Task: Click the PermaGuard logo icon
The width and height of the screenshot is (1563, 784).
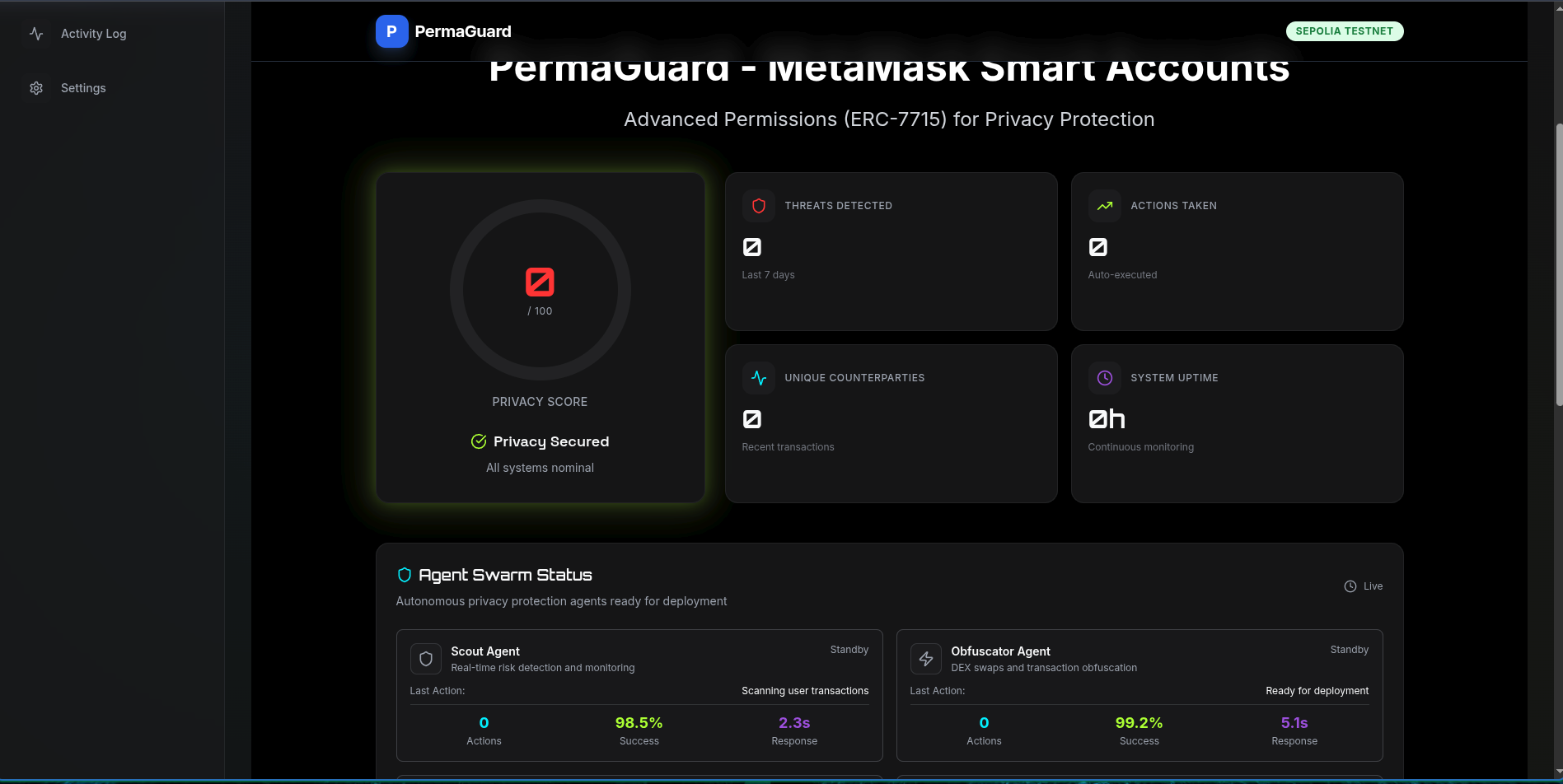Action: pyautogui.click(x=391, y=31)
